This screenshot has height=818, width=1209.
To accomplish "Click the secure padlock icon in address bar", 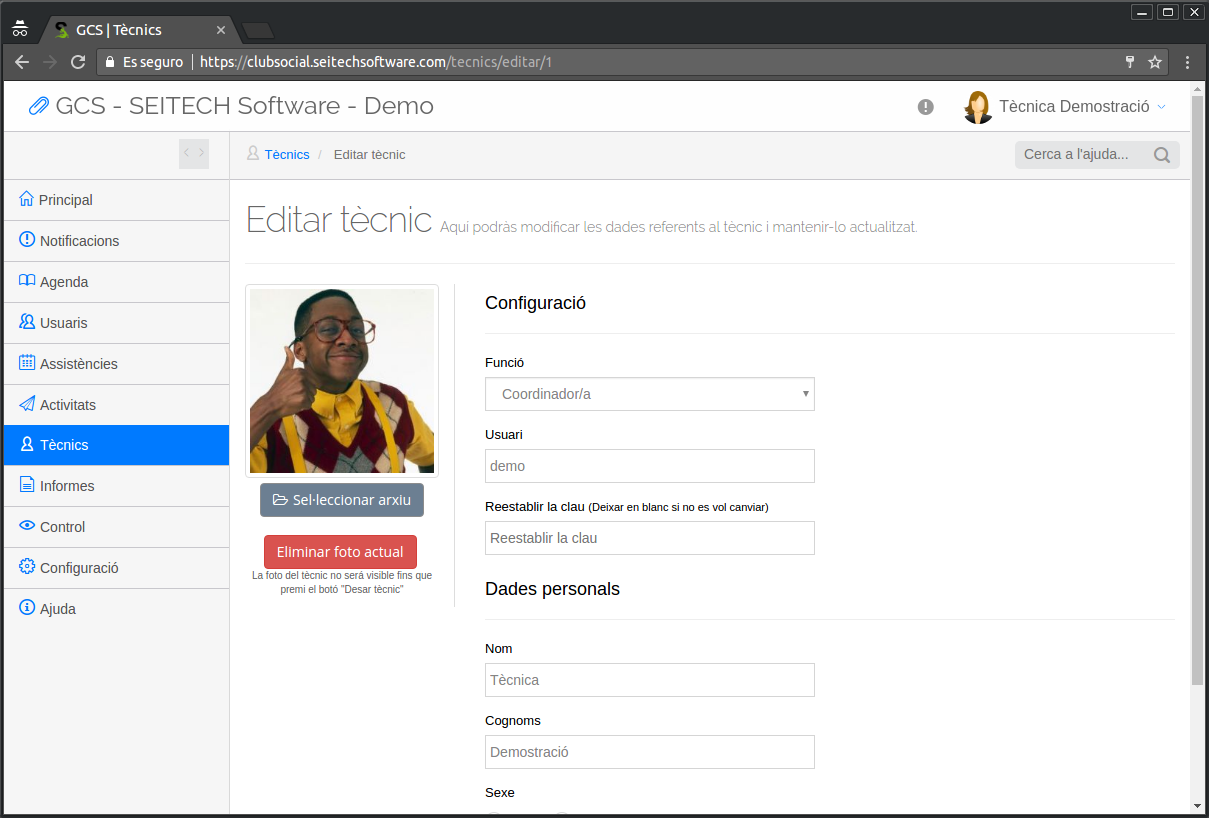I will pyautogui.click(x=111, y=62).
